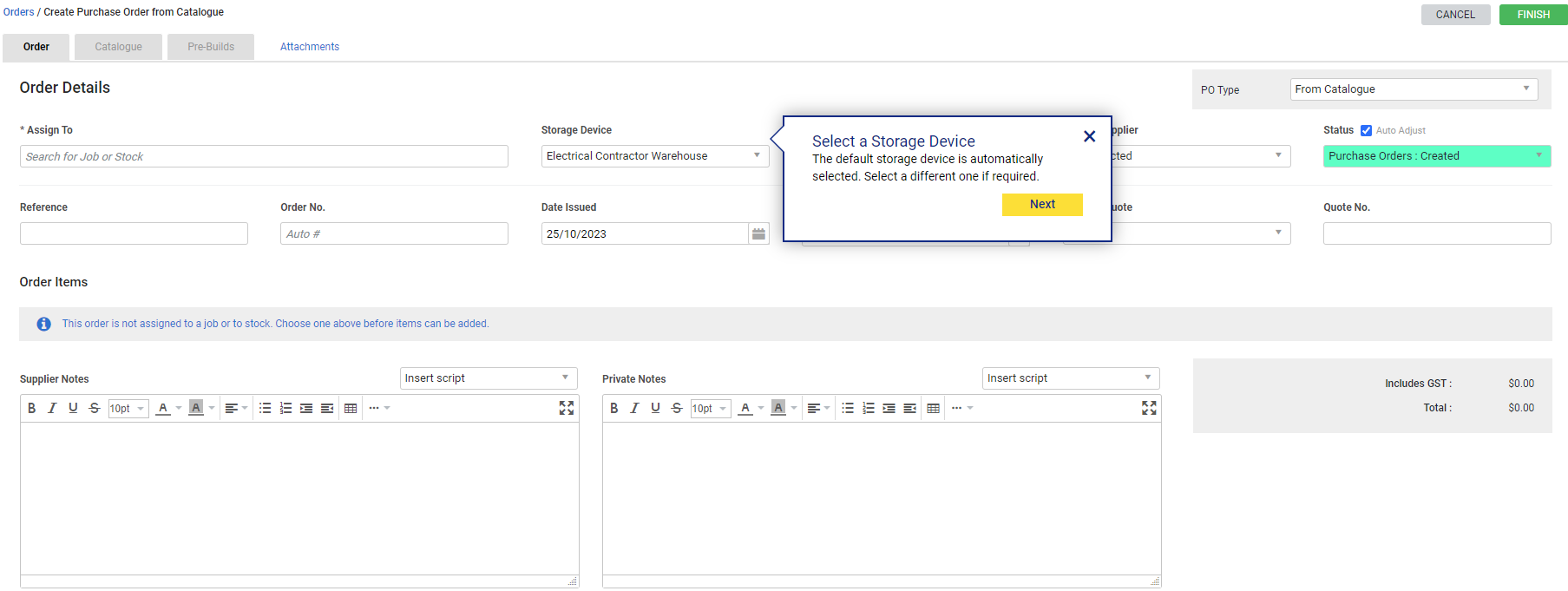This screenshot has height=591, width=1568.
Task: Open Supplier Notes Insert script dropdown
Action: [489, 378]
